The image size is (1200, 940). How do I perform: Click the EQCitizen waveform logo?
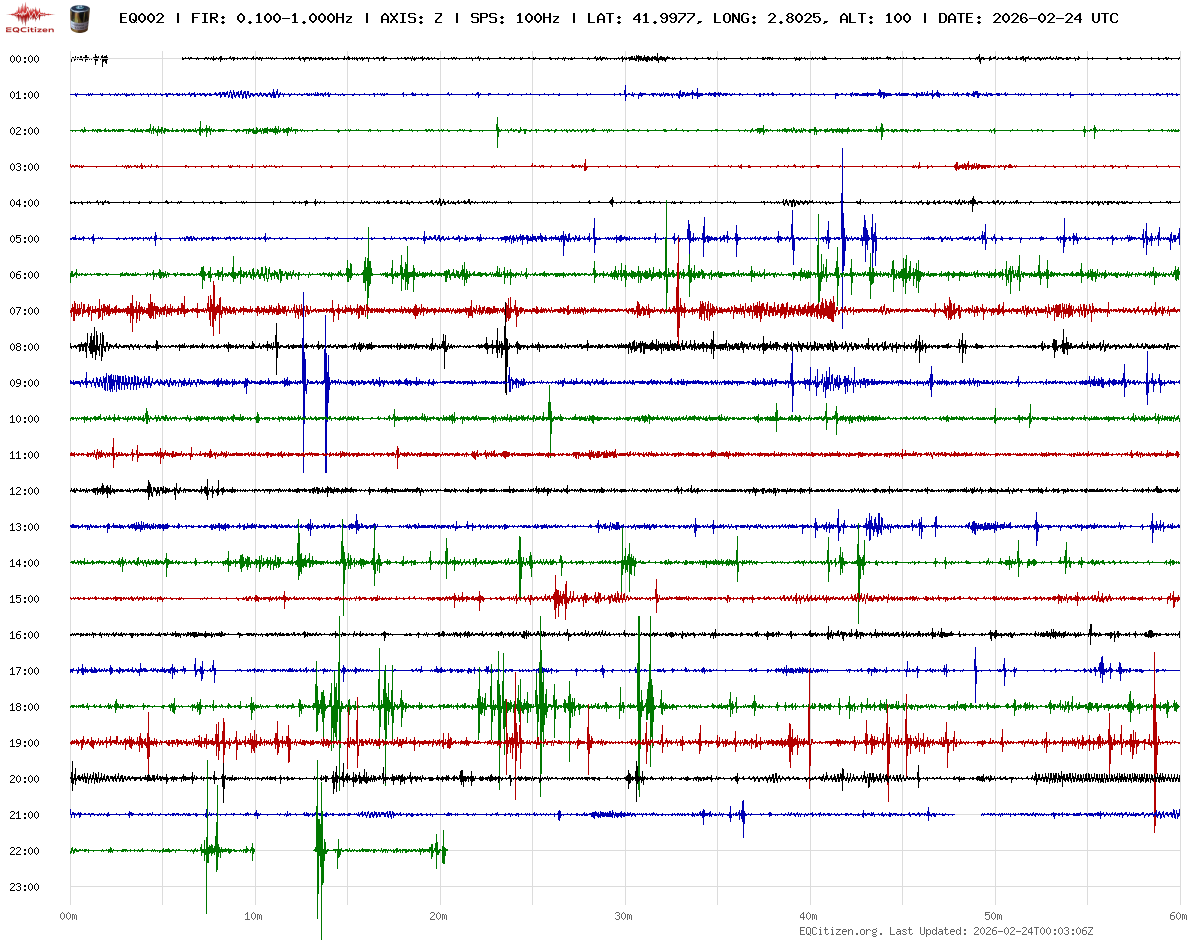(27, 16)
